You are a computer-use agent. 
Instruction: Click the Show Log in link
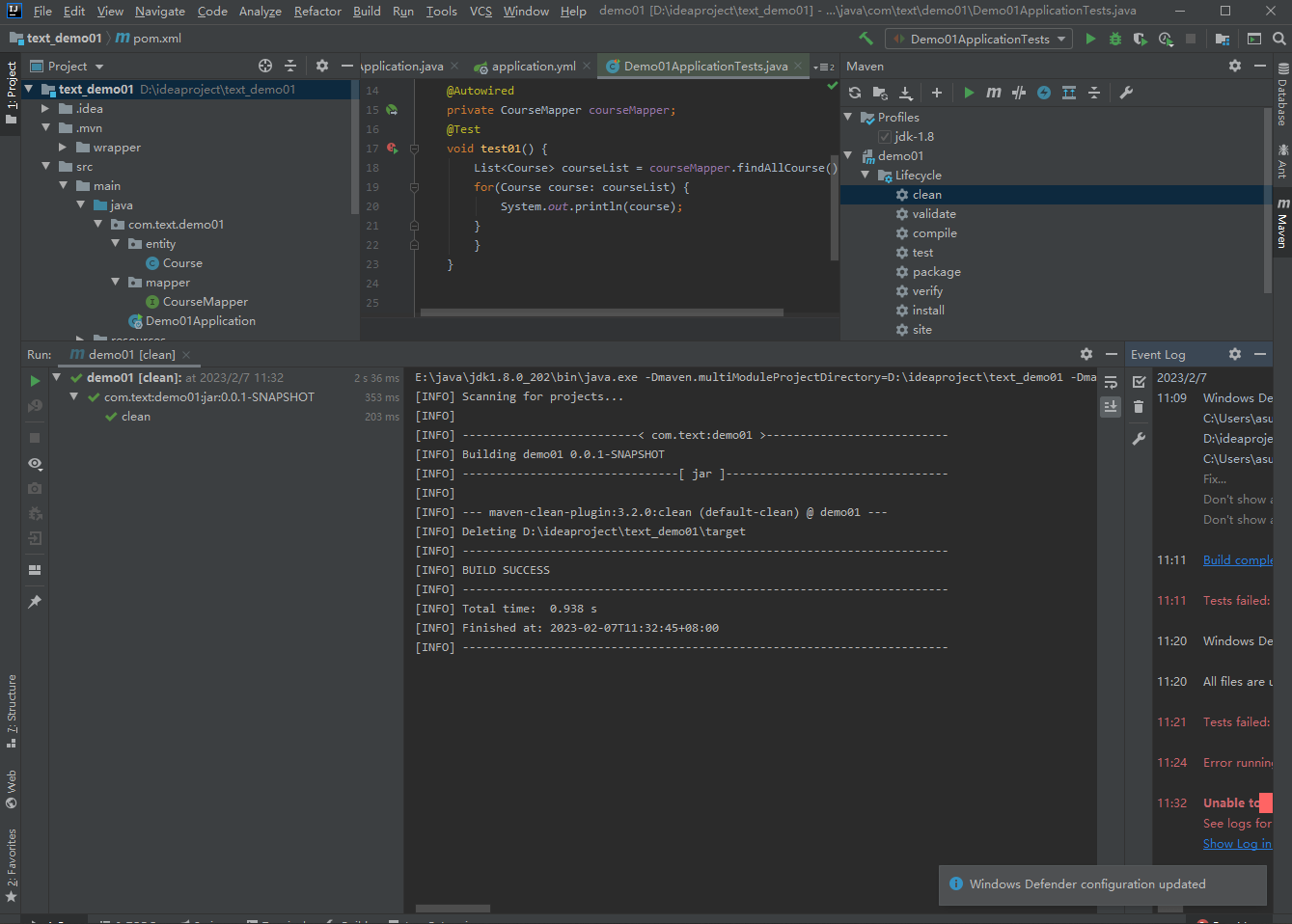tap(1238, 843)
